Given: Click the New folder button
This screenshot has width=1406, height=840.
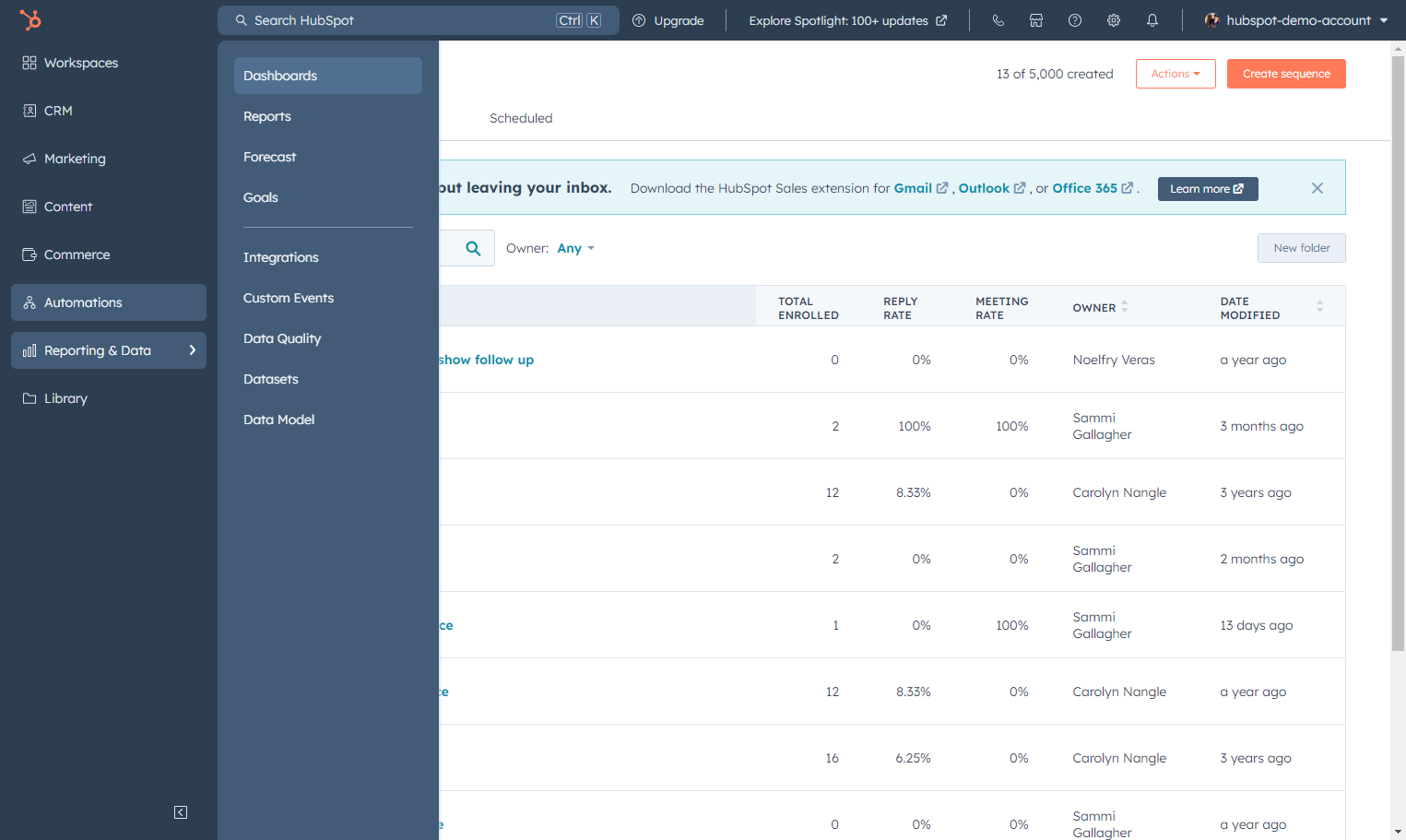Looking at the screenshot, I should click(1302, 248).
